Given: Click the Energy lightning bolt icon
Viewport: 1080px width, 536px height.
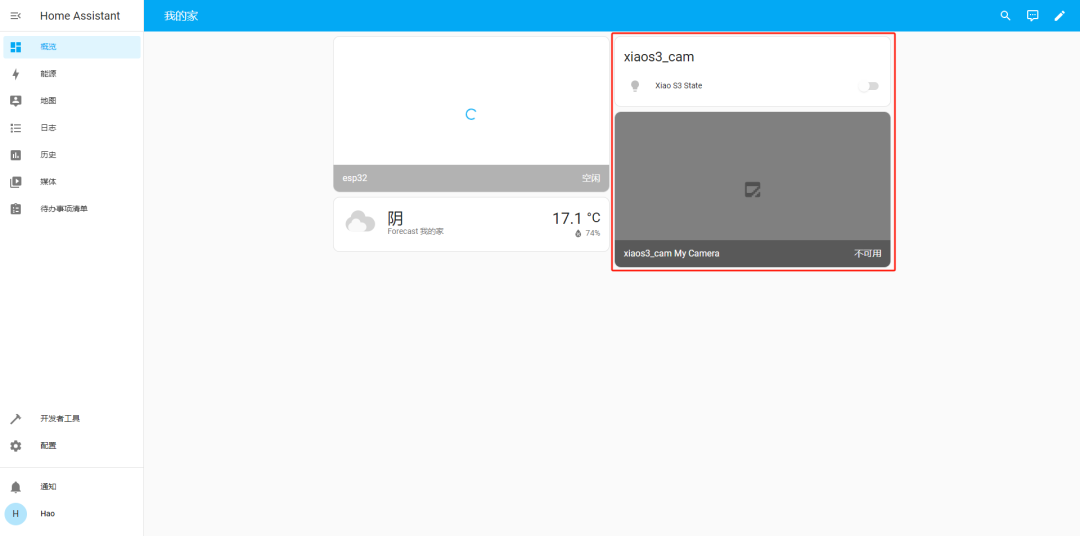Looking at the screenshot, I should [16, 74].
